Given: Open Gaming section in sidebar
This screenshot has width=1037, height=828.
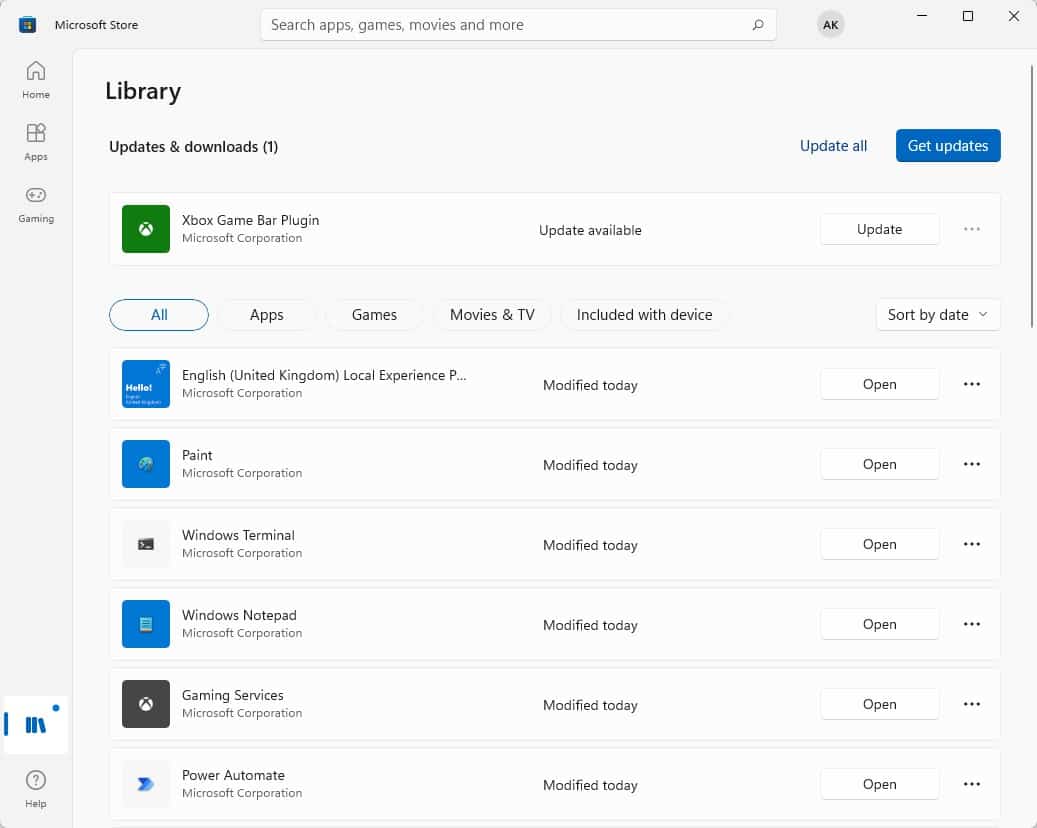Looking at the screenshot, I should (36, 204).
